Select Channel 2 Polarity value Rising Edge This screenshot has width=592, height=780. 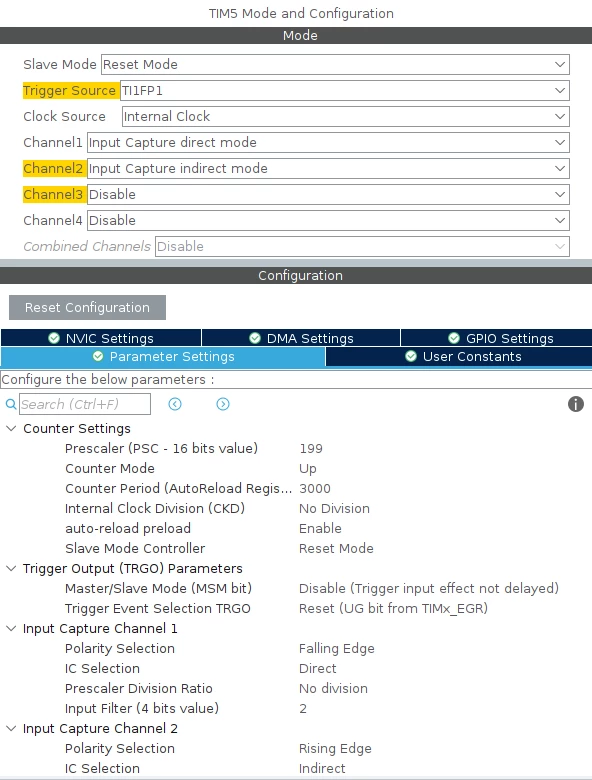coord(335,749)
